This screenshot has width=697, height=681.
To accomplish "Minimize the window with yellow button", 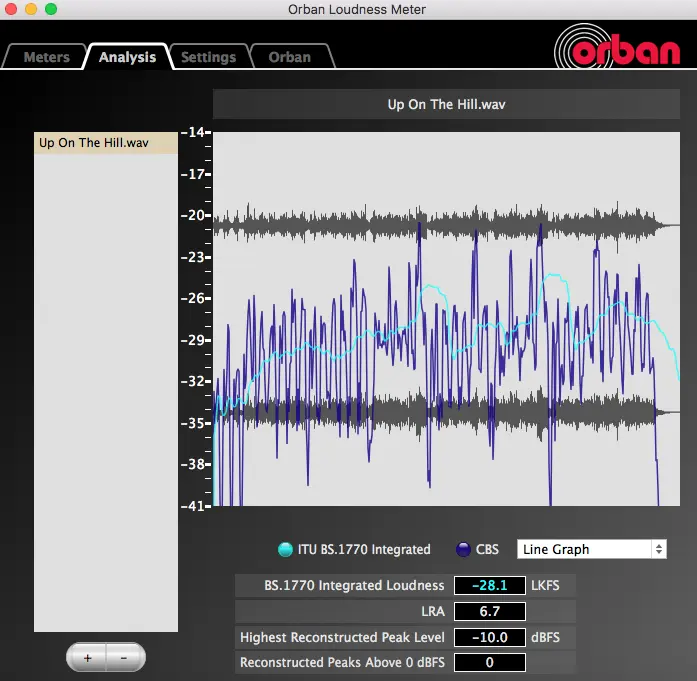I will pos(31,9).
